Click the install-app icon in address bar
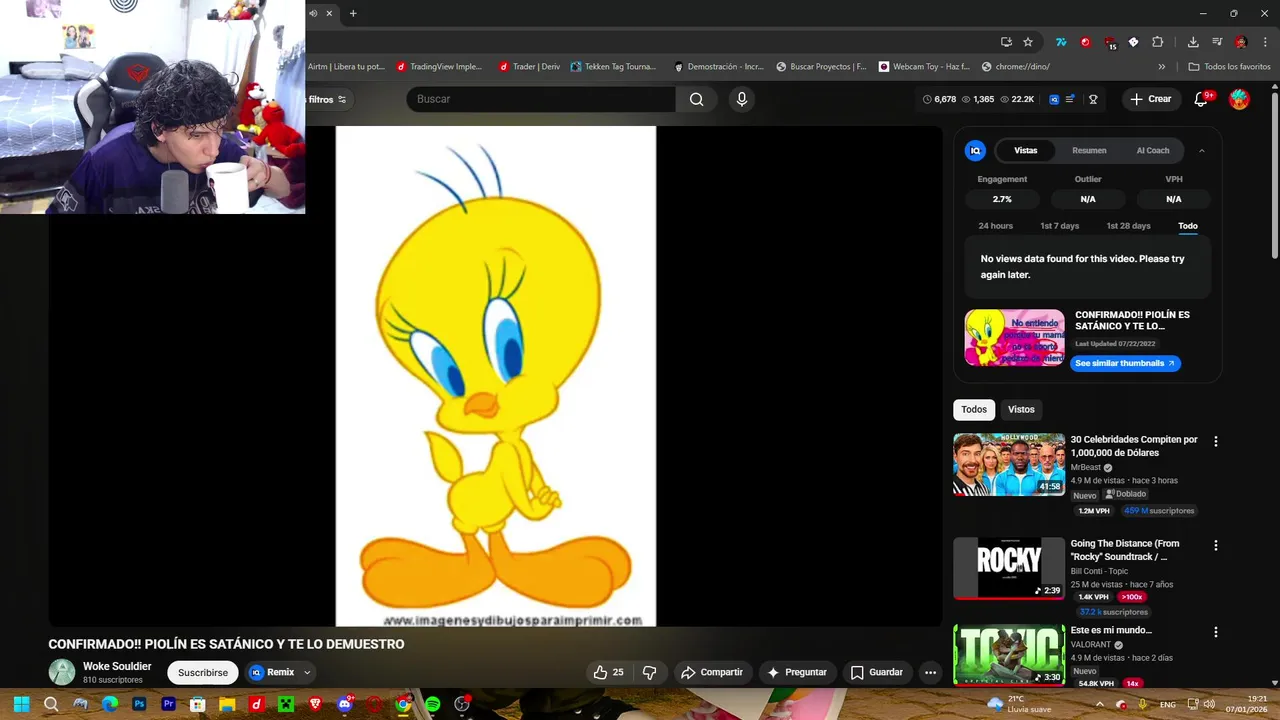 point(1006,42)
